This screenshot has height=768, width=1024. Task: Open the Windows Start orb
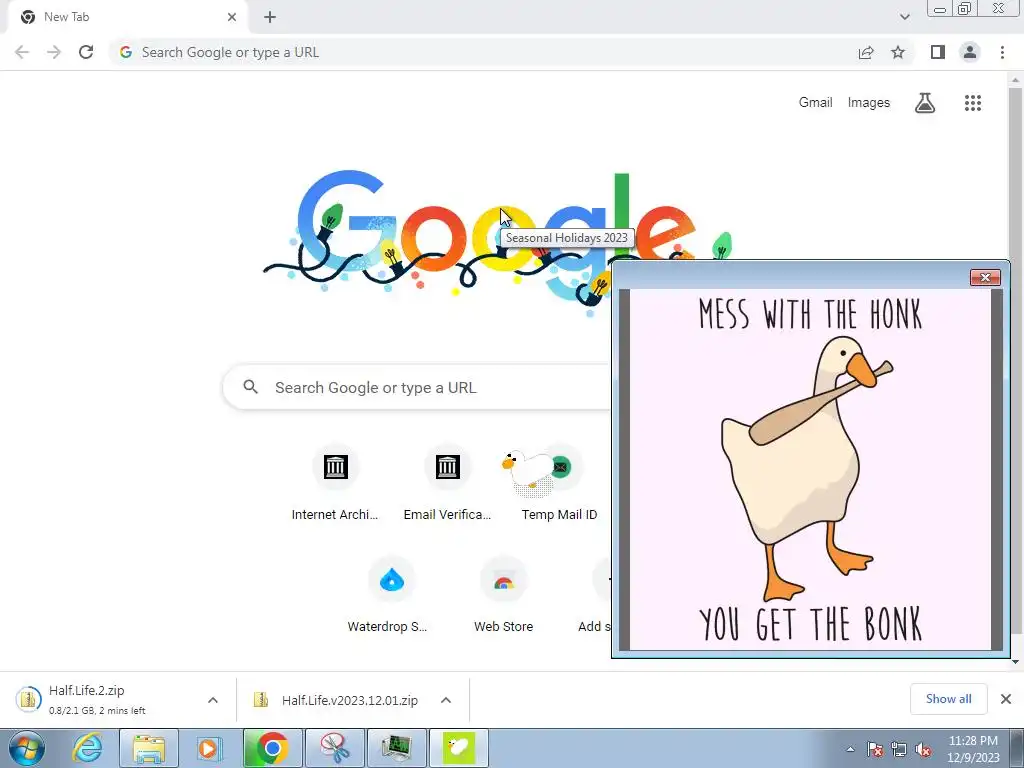(x=27, y=748)
